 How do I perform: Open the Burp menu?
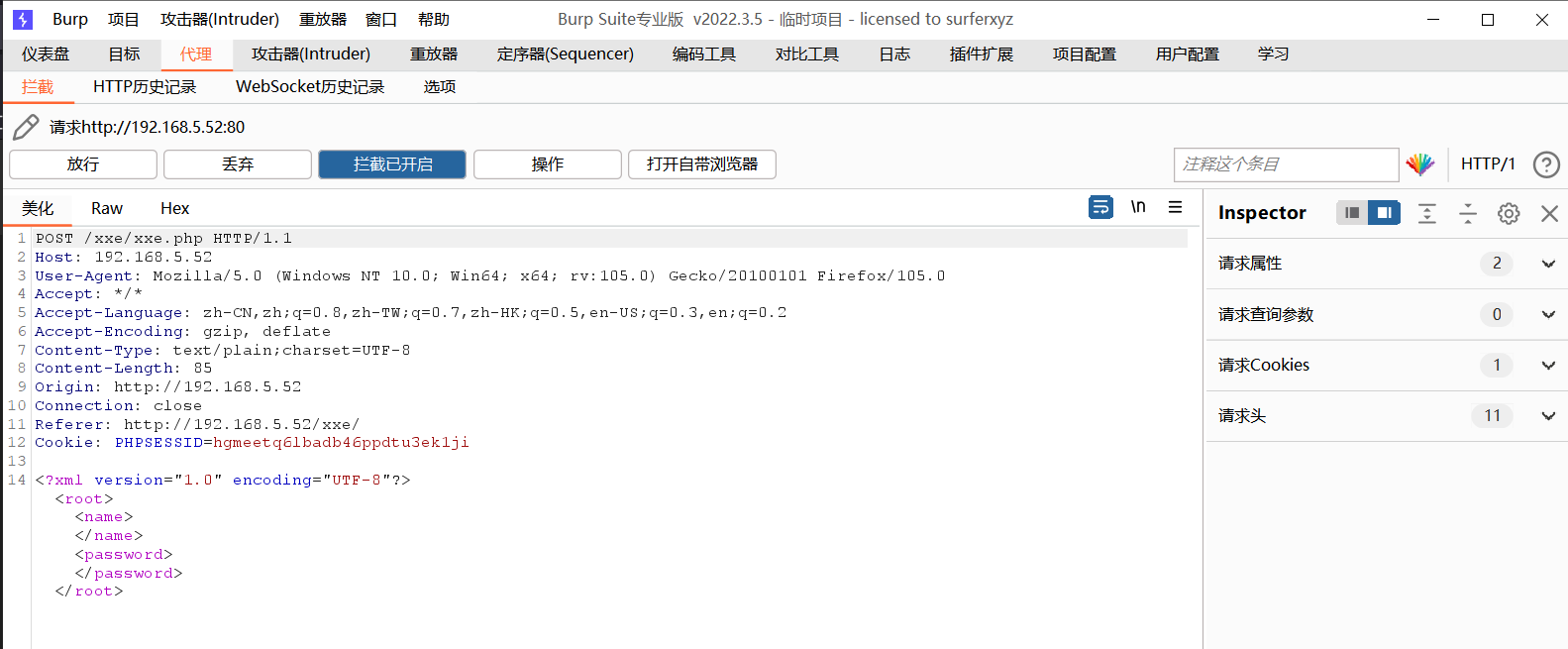(70, 19)
